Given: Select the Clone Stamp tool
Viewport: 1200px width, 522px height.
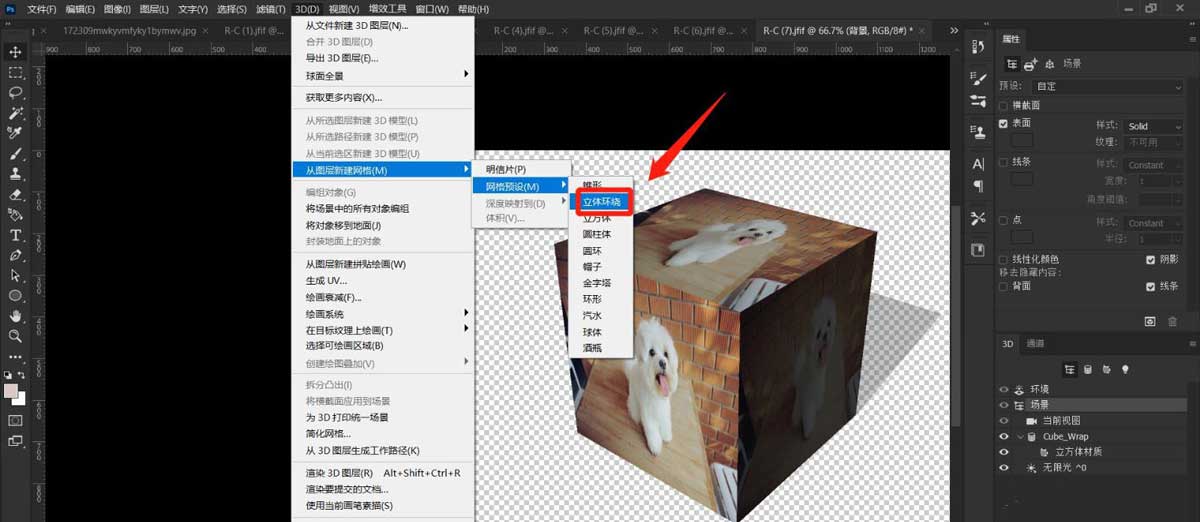Looking at the screenshot, I should [16, 174].
